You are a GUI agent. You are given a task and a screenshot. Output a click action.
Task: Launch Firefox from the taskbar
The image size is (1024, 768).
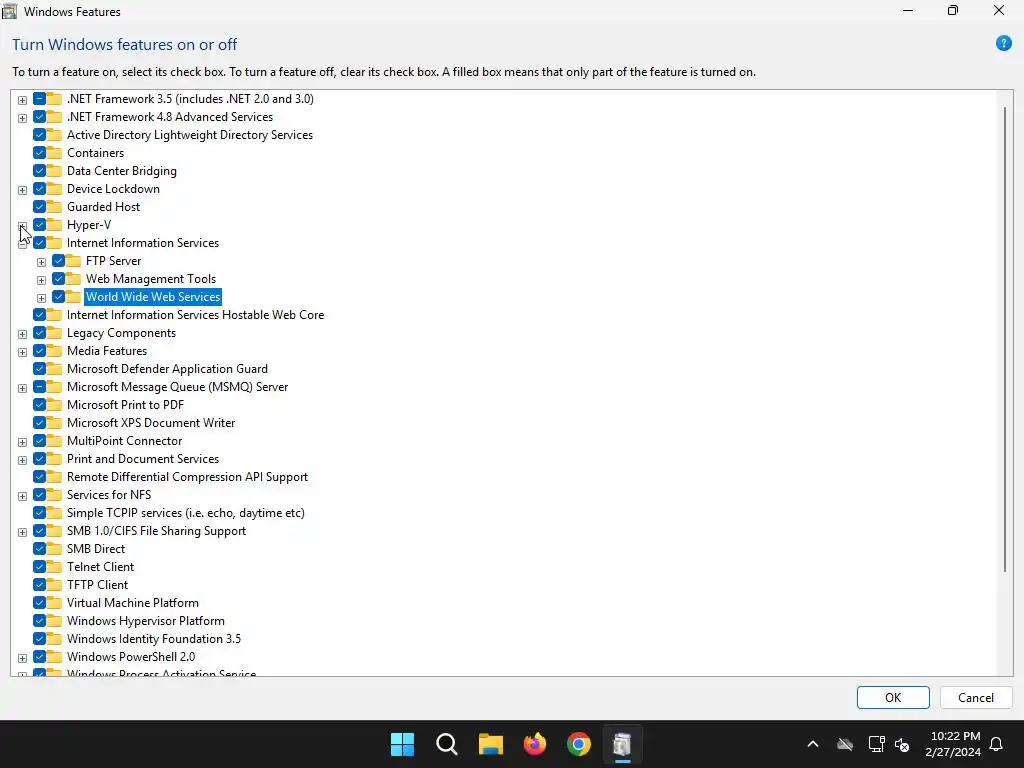tap(535, 744)
